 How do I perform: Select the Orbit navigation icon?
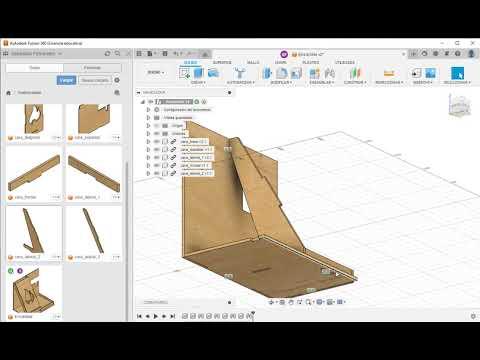click(271, 302)
